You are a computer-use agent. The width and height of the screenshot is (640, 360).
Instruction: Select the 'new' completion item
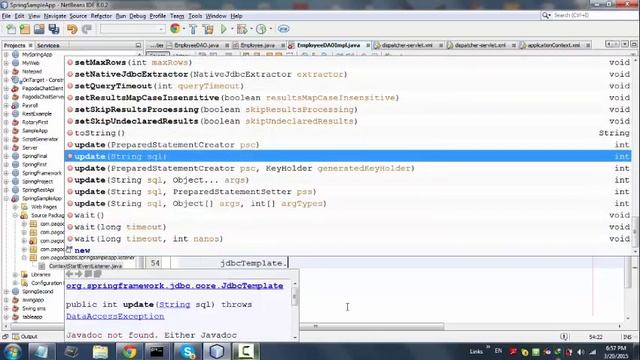coord(348,250)
